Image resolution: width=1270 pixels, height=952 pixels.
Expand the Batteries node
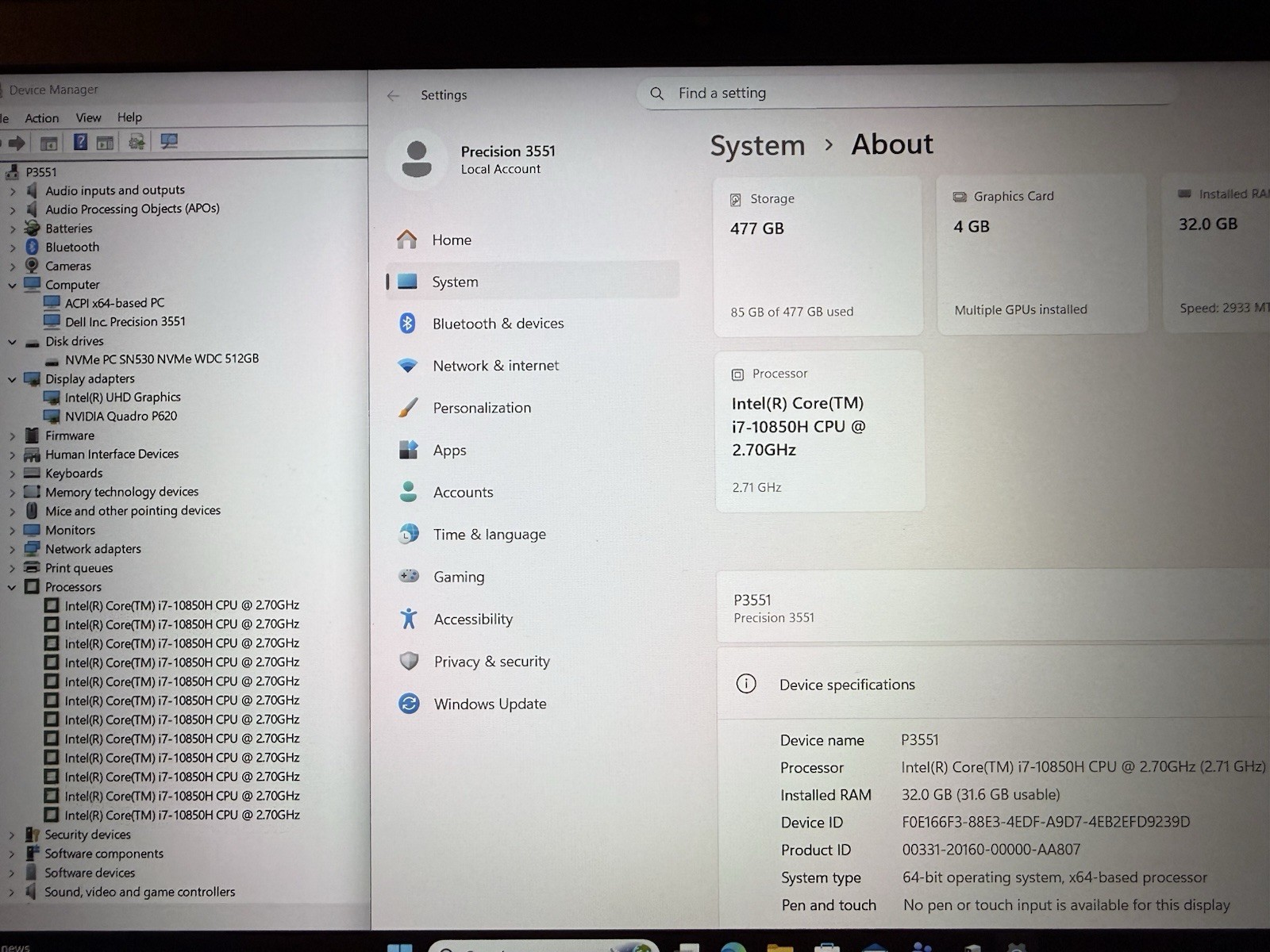click(x=13, y=228)
